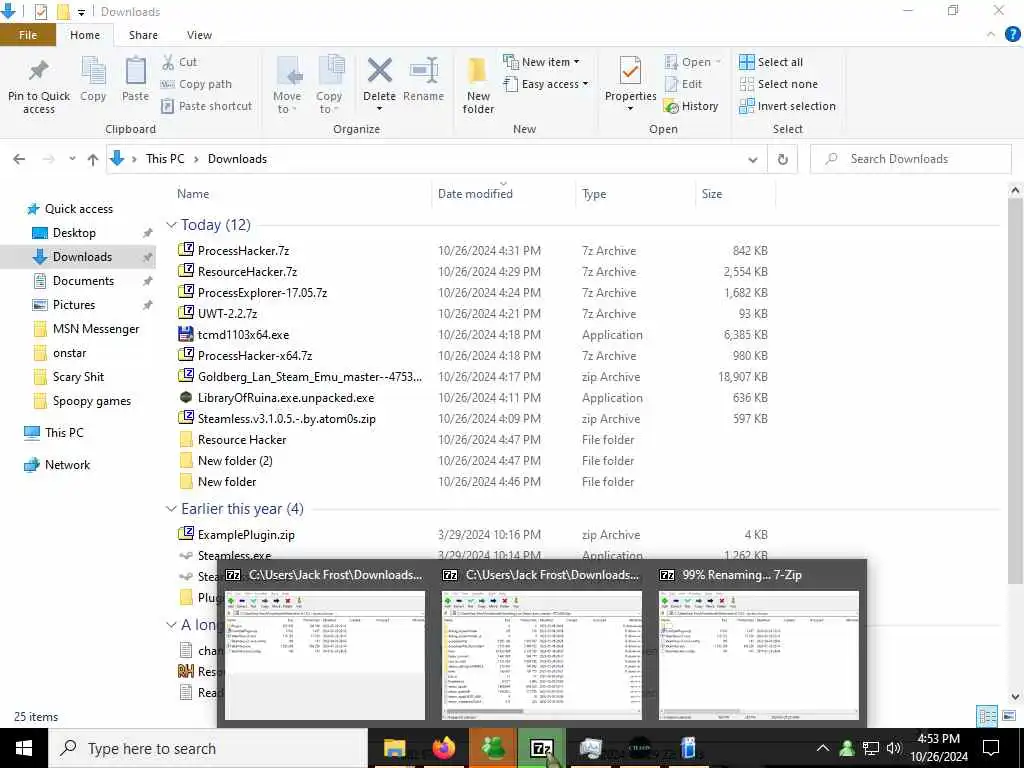Refresh the Downloads folder view
Image resolution: width=1024 pixels, height=768 pixels.
[782, 159]
